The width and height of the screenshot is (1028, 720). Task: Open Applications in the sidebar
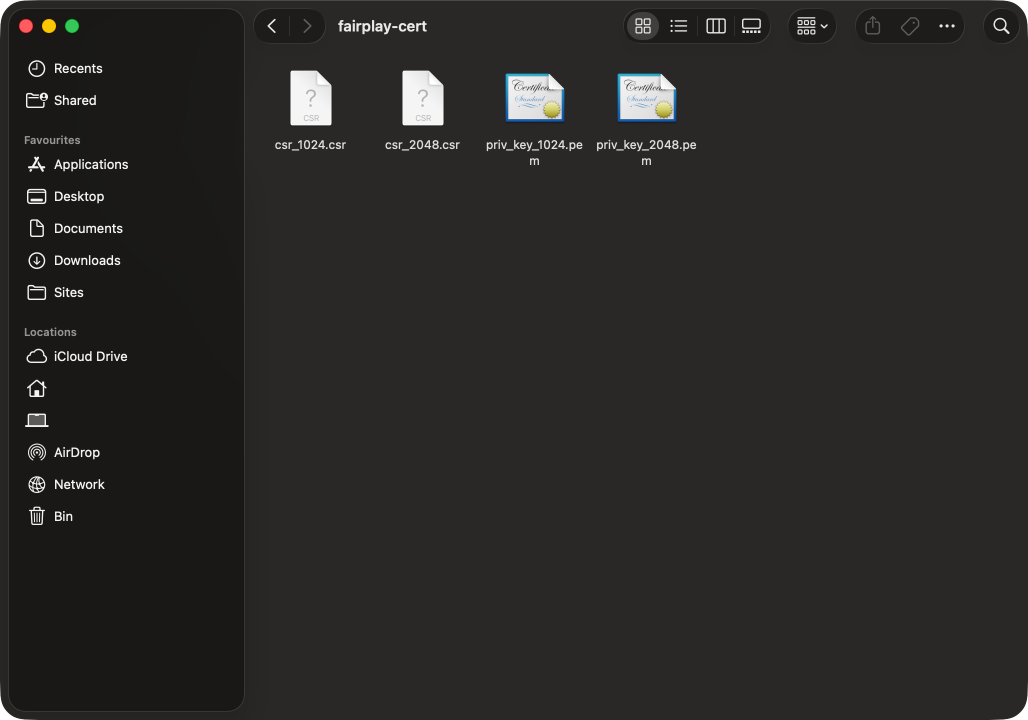[x=126, y=165]
